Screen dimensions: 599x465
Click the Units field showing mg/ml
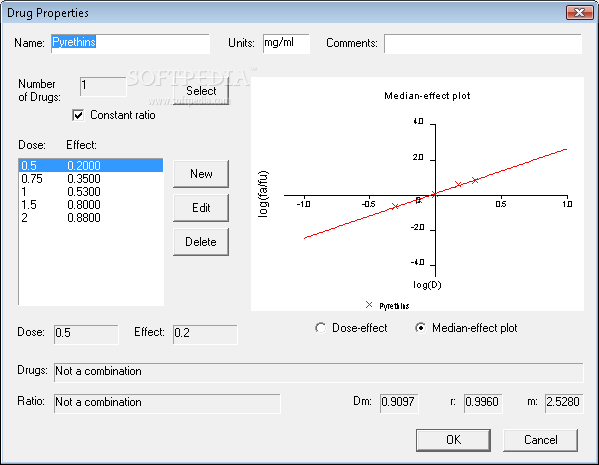(286, 43)
